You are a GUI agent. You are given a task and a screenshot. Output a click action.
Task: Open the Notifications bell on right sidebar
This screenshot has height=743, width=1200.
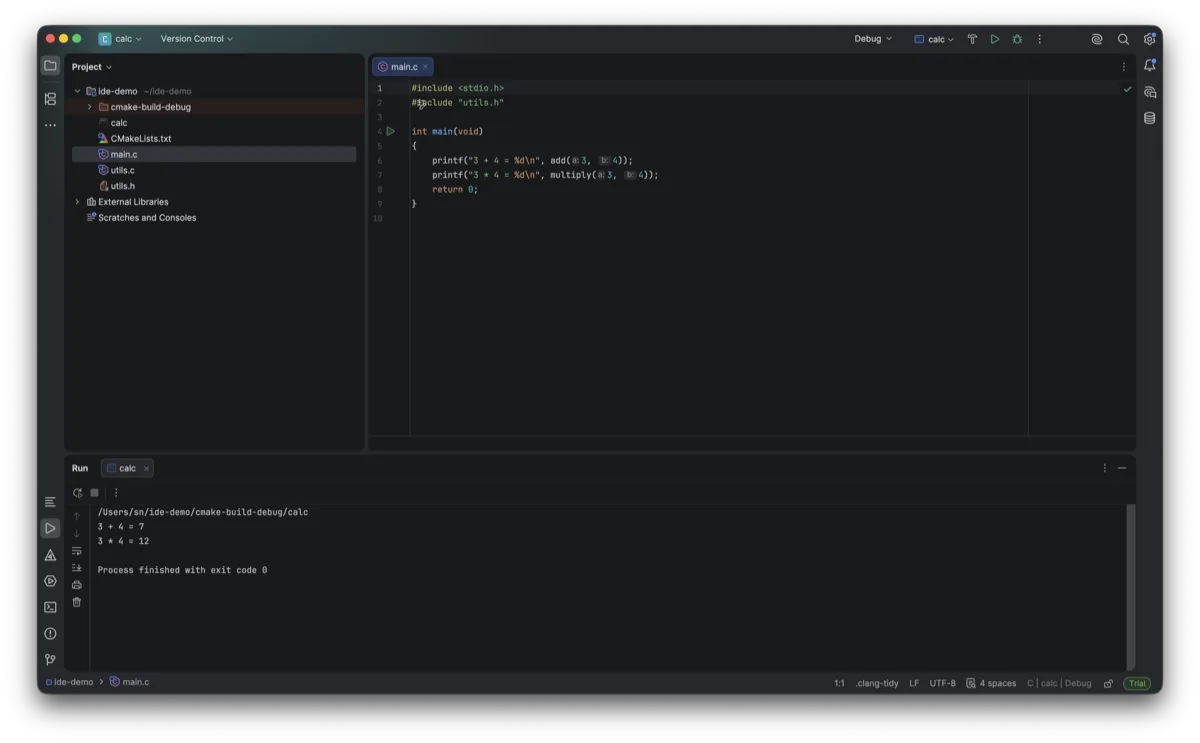1150,66
